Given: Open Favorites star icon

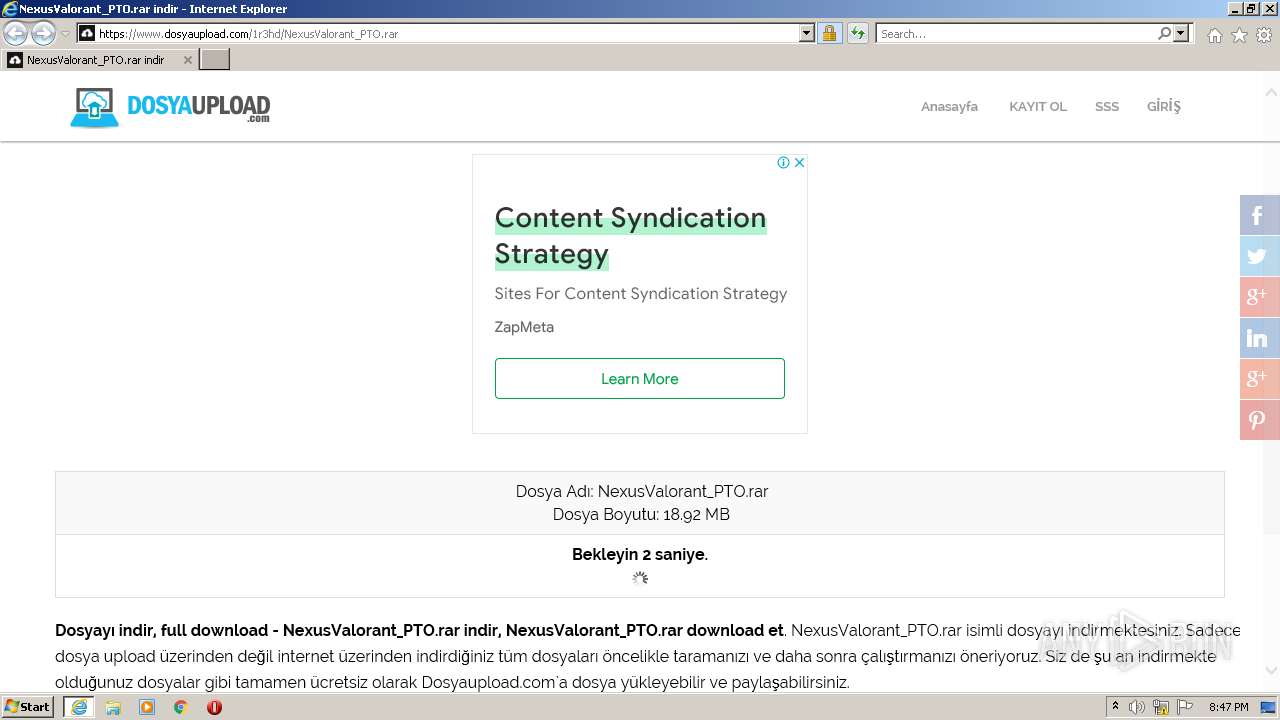Looking at the screenshot, I should [1239, 35].
